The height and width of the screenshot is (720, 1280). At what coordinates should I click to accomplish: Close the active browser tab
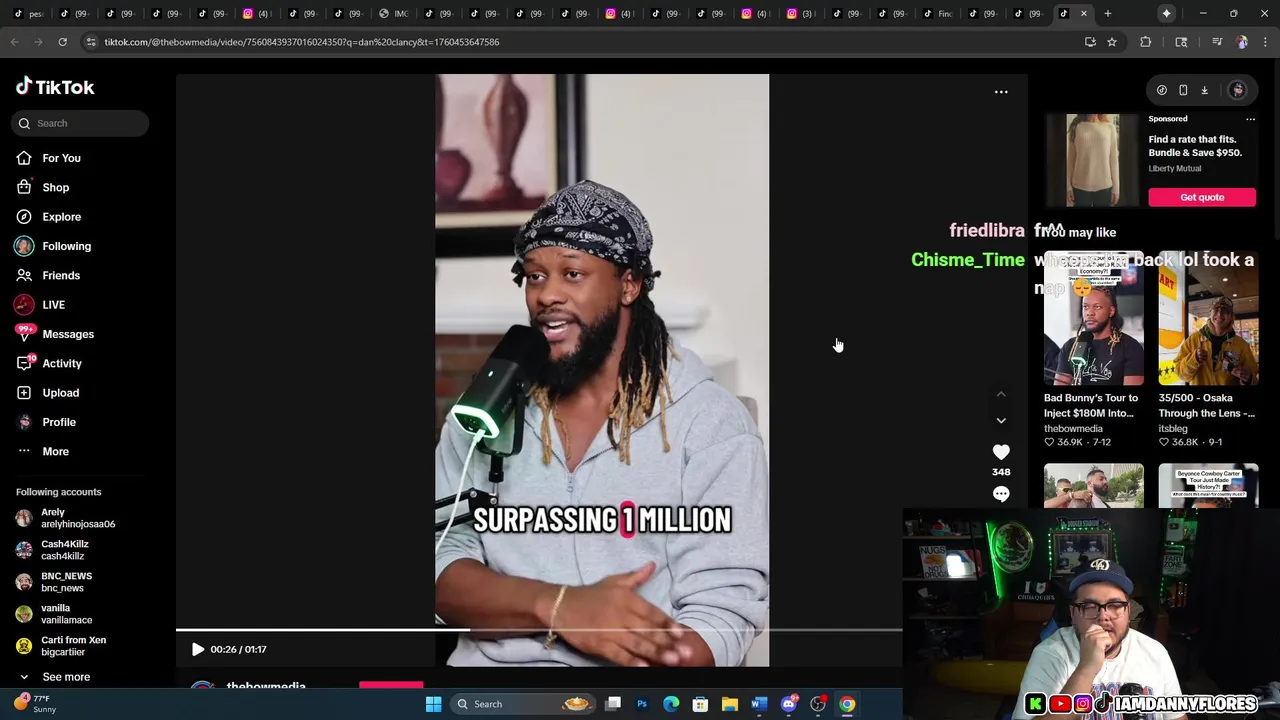click(1084, 14)
